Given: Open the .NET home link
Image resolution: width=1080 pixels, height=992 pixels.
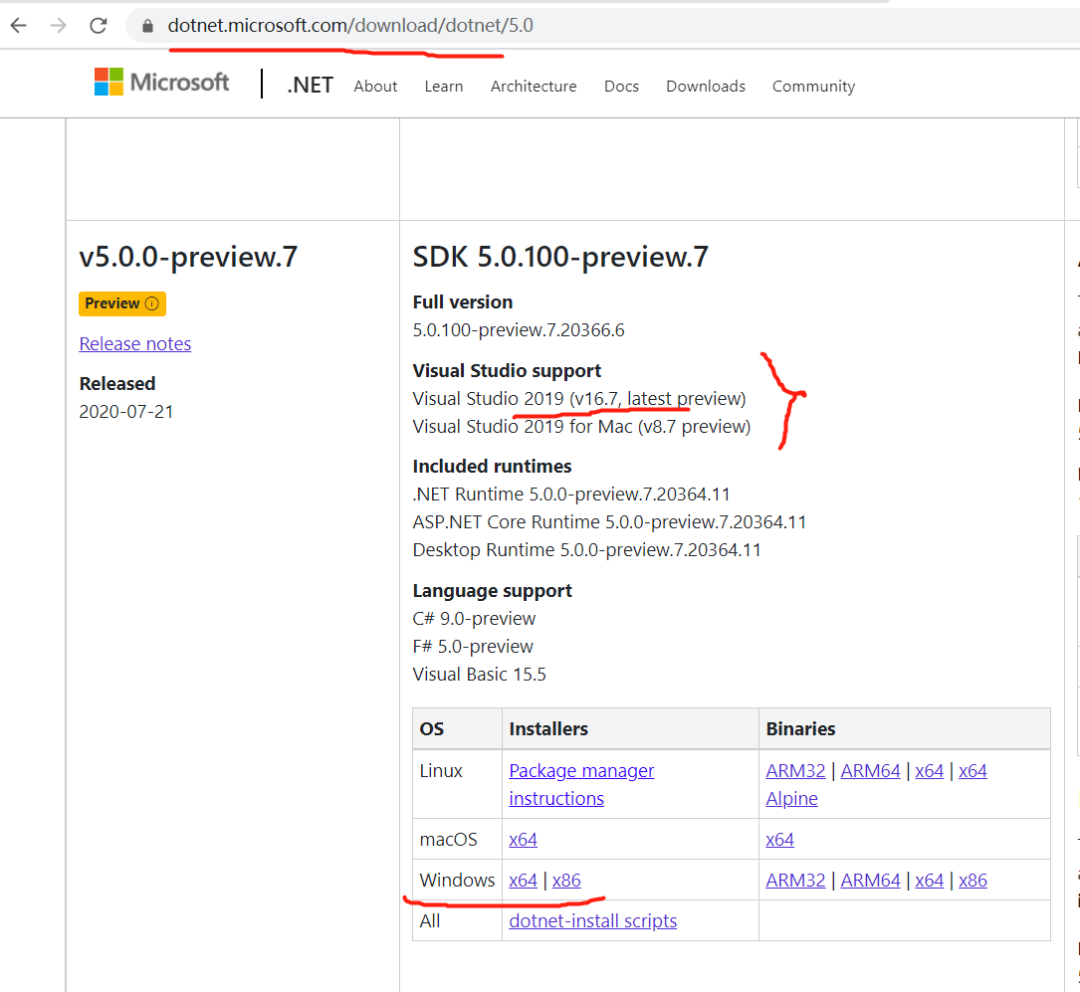Looking at the screenshot, I should coord(310,85).
